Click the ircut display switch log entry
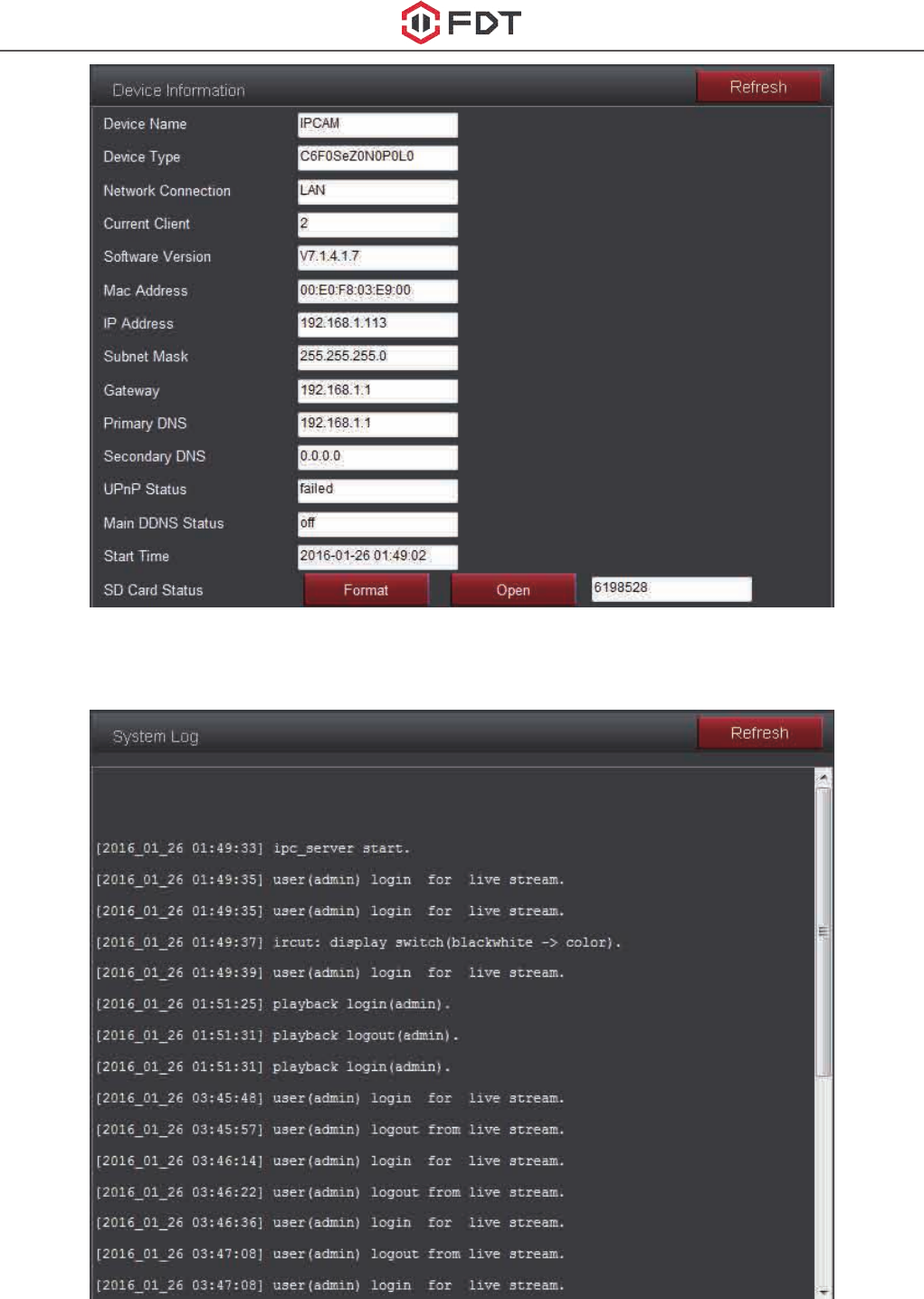This screenshot has height=1299, width=924. (358, 942)
